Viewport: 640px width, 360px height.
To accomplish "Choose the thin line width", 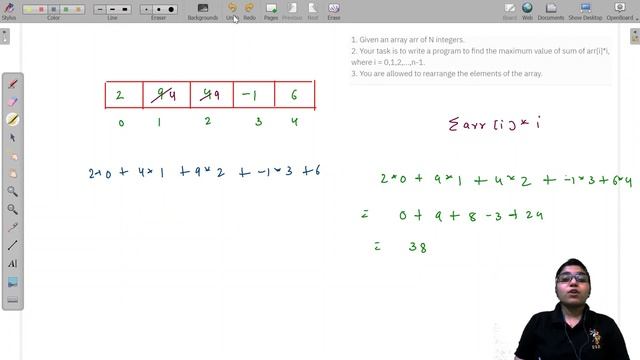I will [100, 9].
